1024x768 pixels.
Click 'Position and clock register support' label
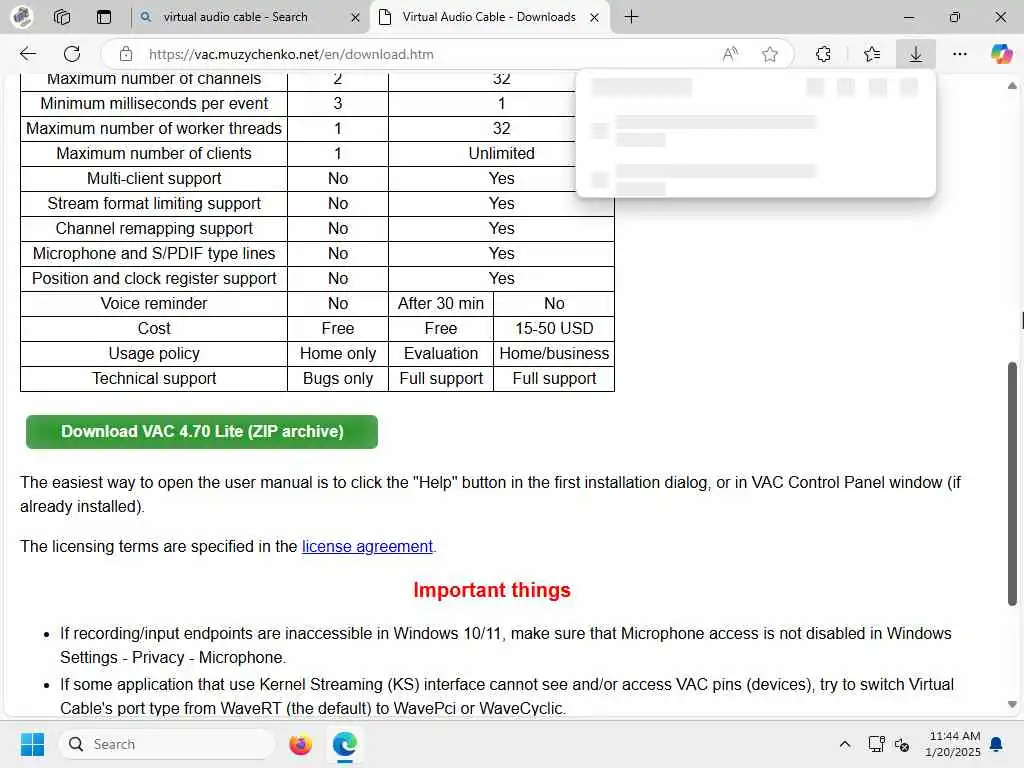[153, 279]
